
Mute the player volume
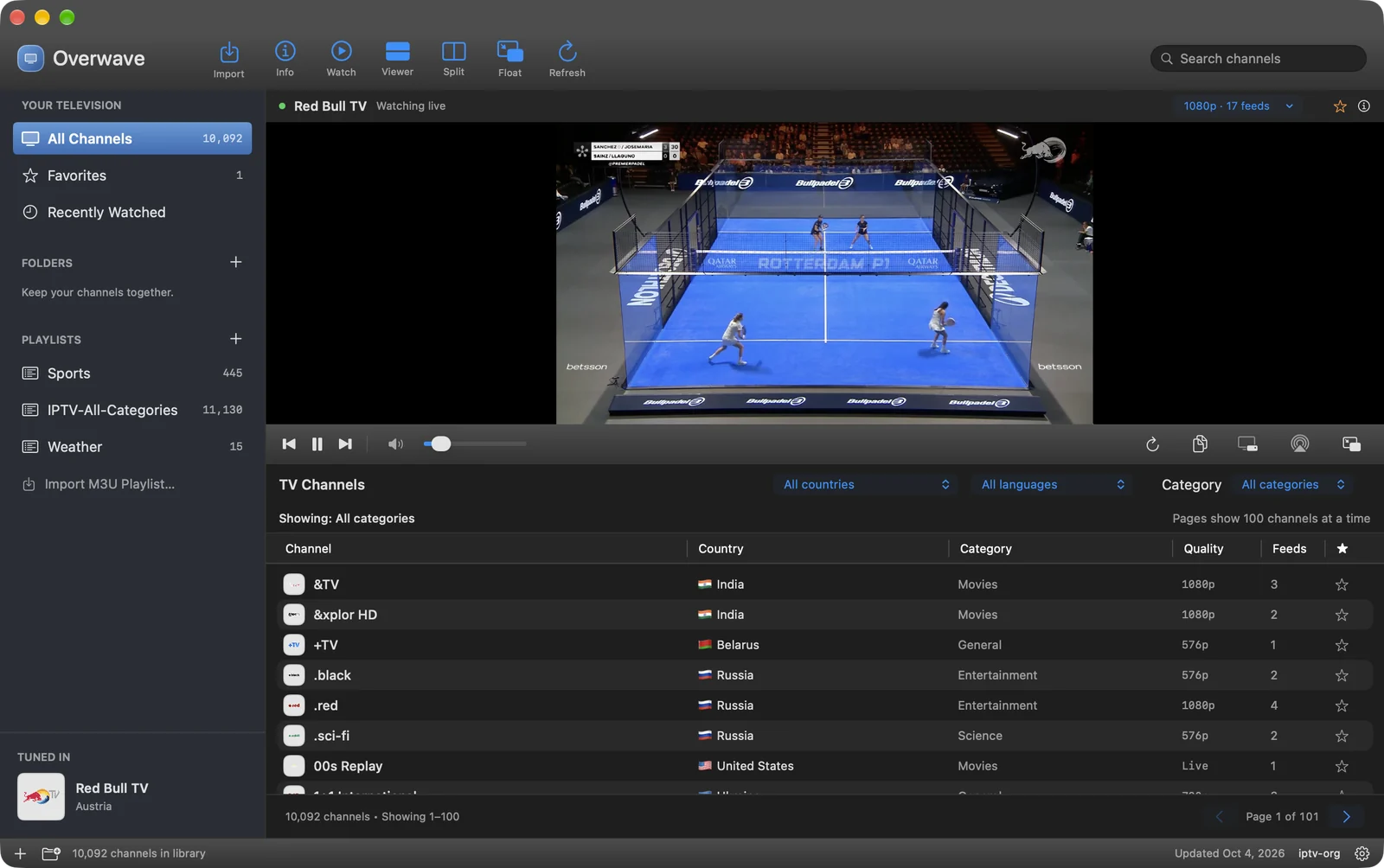tap(395, 444)
